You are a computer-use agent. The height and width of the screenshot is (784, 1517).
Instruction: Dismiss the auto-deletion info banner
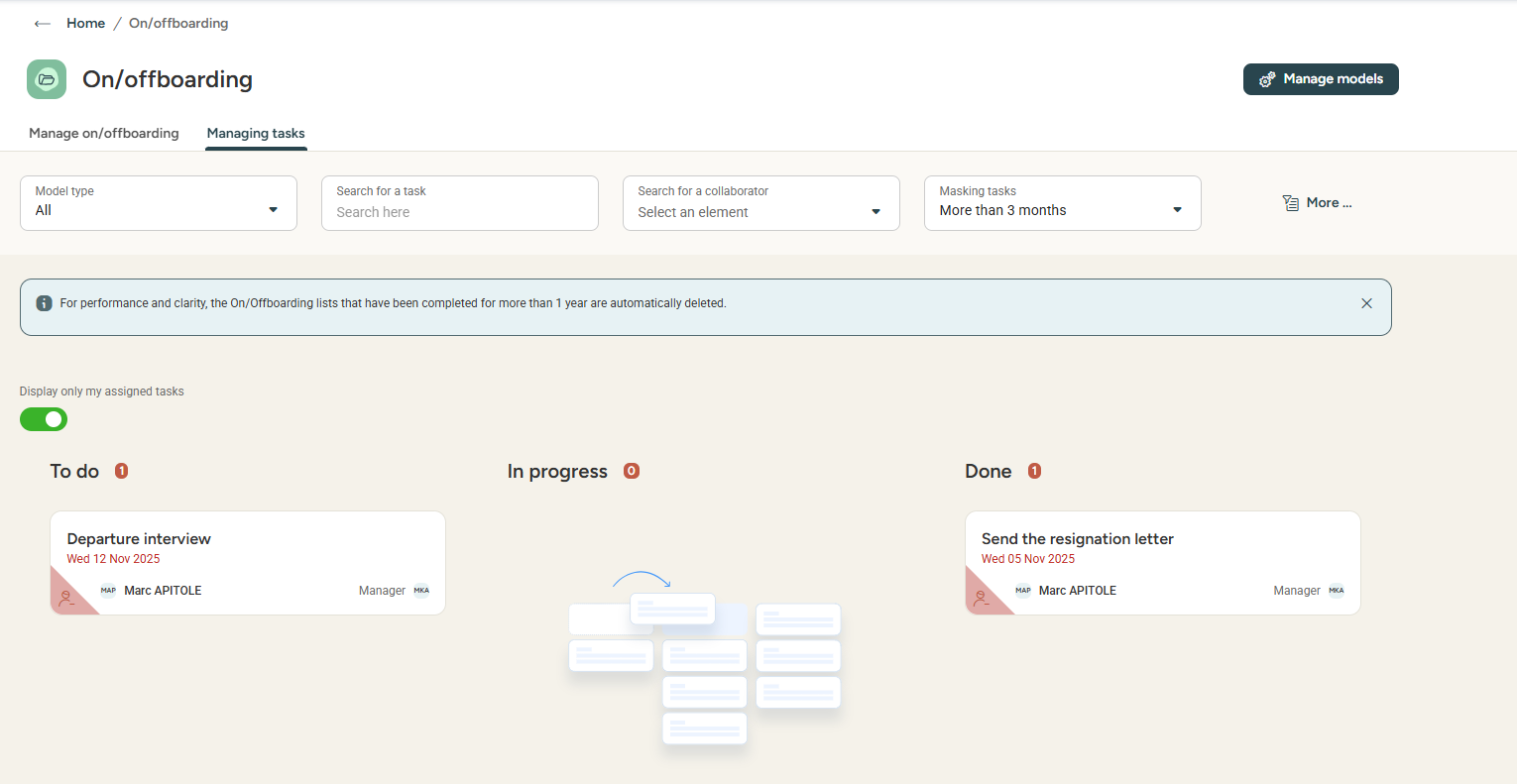coord(1366,303)
